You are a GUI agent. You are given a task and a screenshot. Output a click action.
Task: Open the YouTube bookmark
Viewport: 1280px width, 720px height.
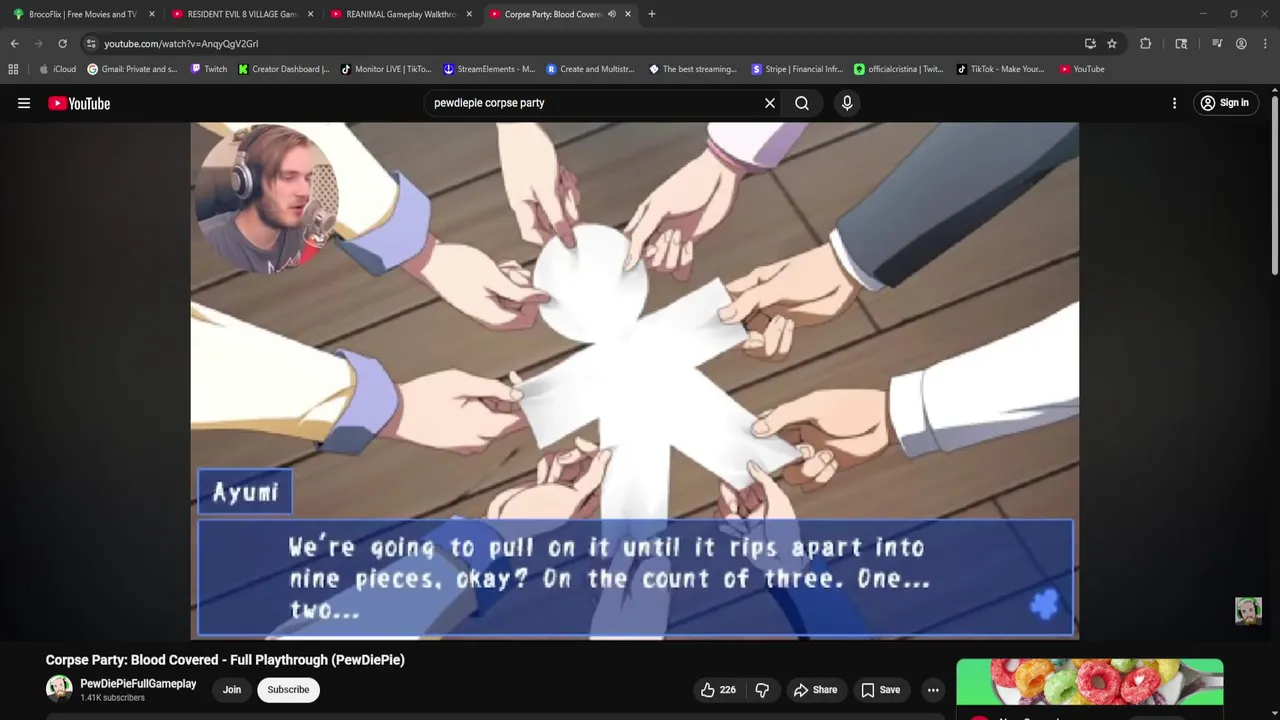click(1082, 69)
